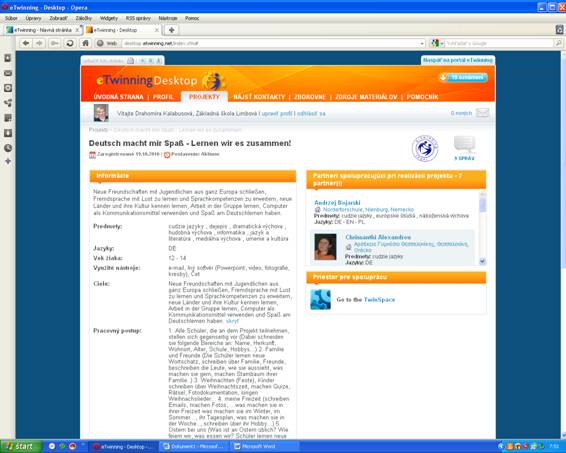Screen dimensions: 566x453
Task: Open the Widgets panel in the Opera sidebar
Action: coord(8,103)
